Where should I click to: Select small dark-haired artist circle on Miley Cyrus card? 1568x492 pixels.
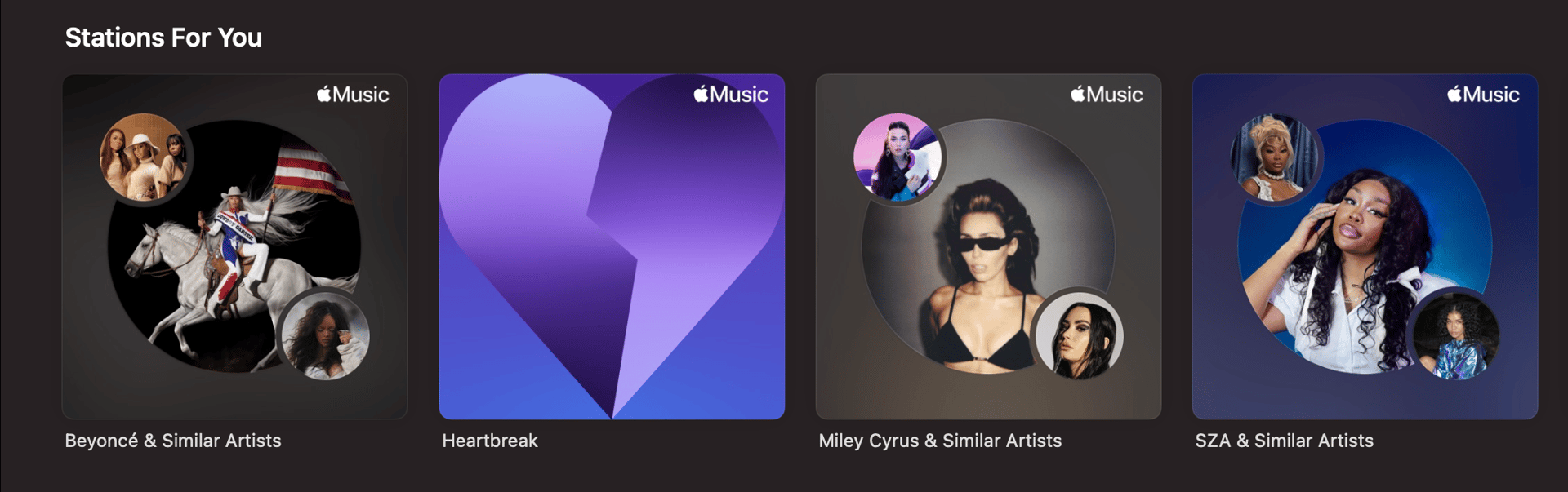pyautogui.click(x=1079, y=335)
